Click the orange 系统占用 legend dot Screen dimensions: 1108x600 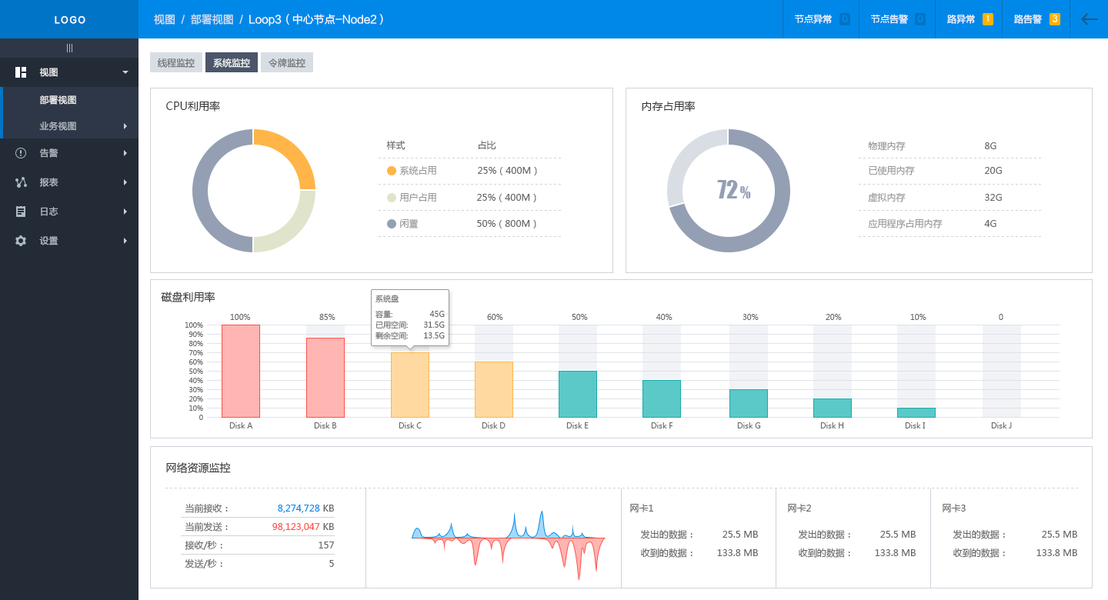(391, 170)
